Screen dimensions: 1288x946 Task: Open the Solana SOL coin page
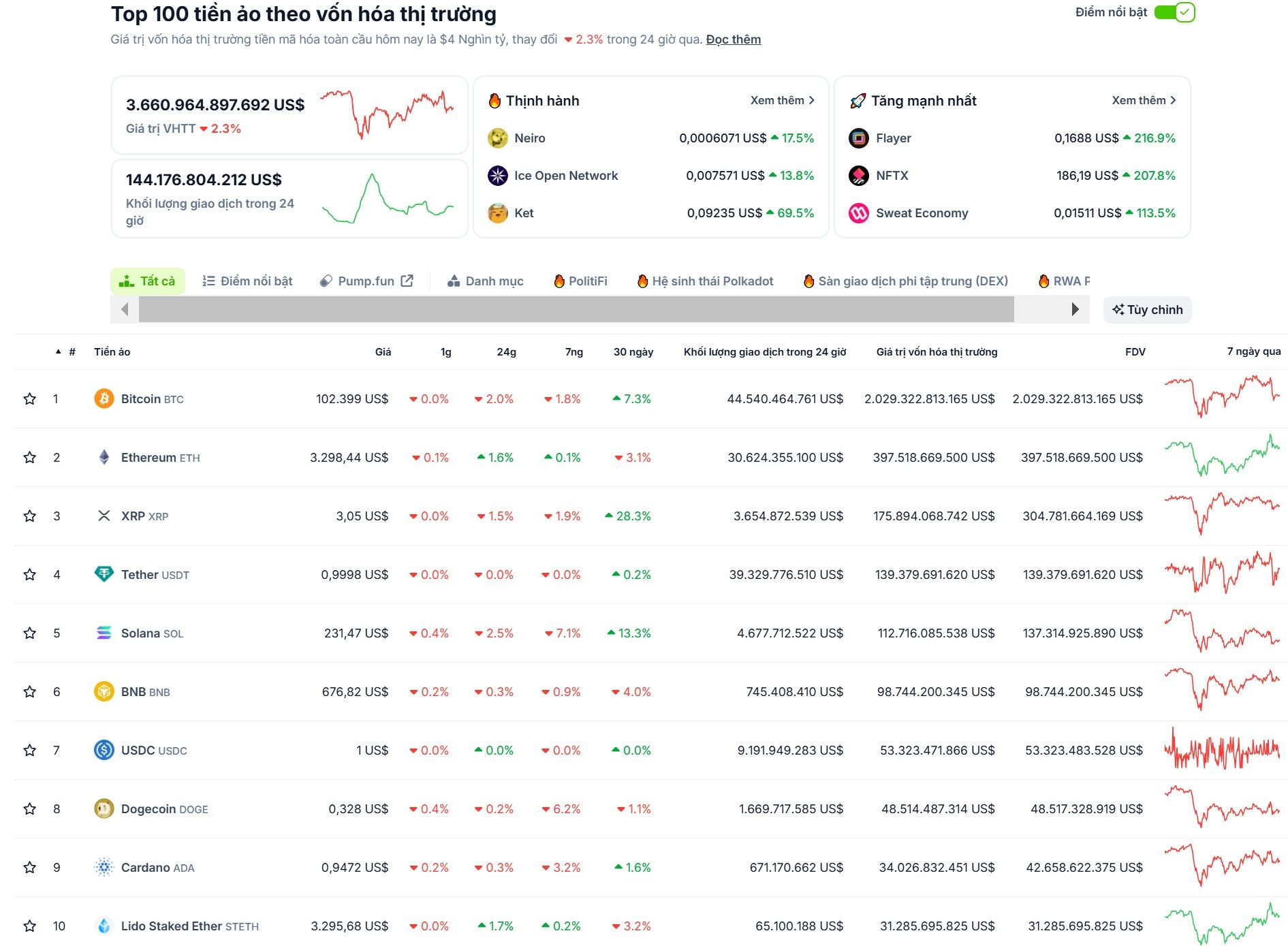(152, 633)
